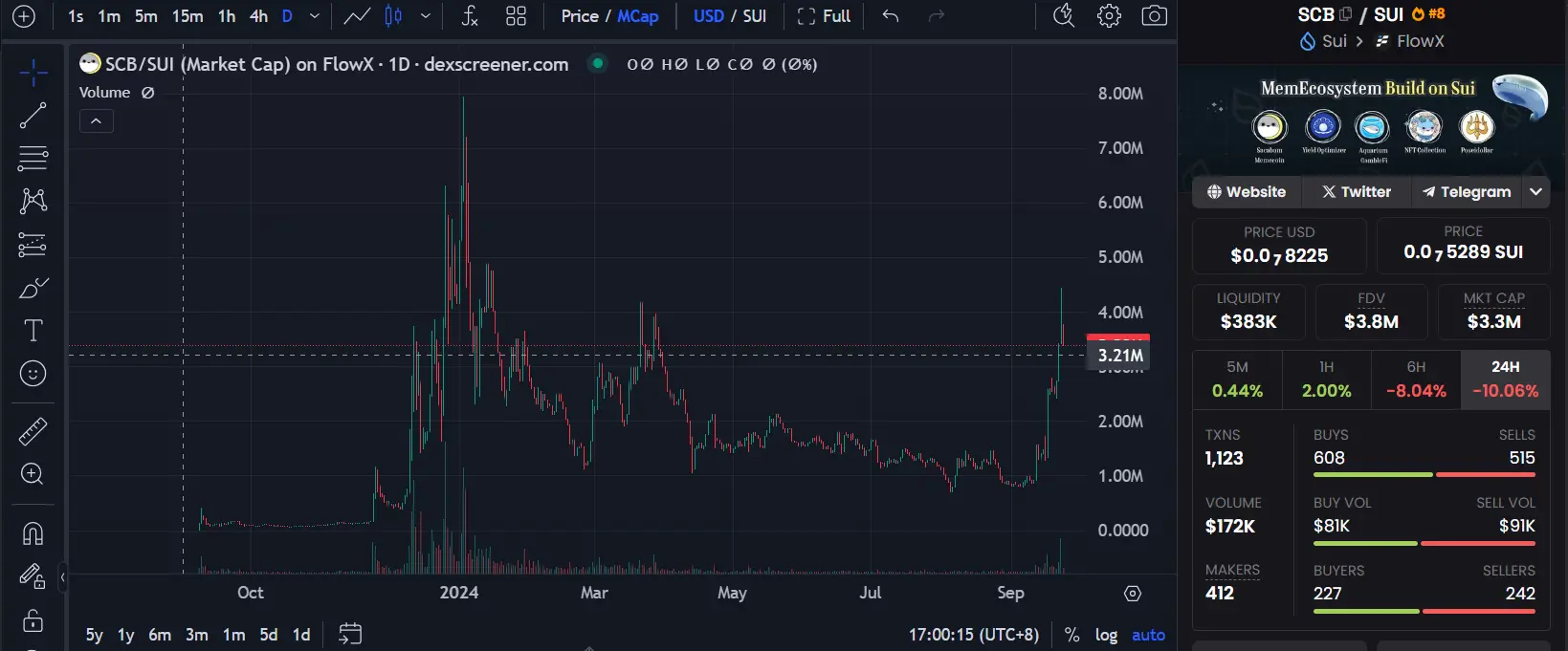Open the project Website link
The width and height of the screenshot is (1568, 651).
pos(1247,191)
